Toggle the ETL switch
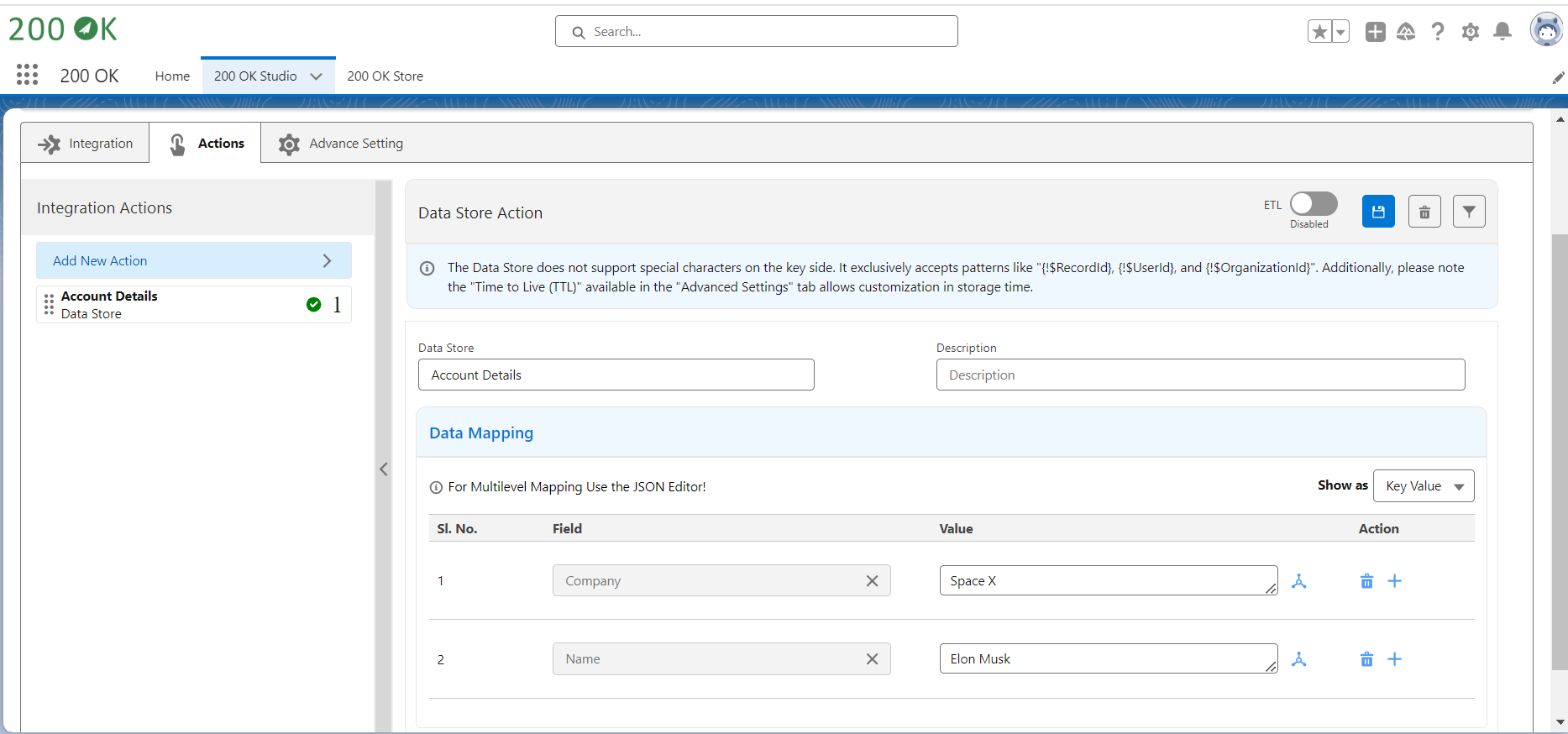The height and width of the screenshot is (734, 1568). click(1313, 204)
